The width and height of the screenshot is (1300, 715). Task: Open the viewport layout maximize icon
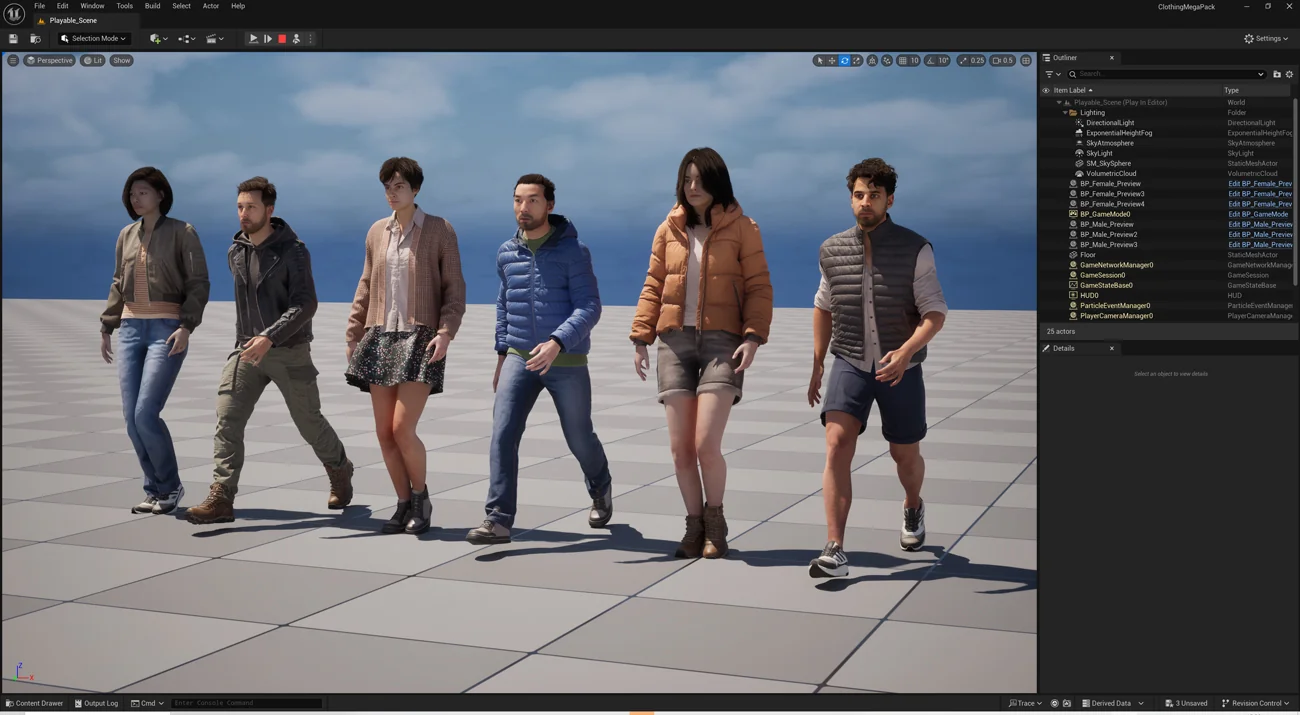pos(1026,61)
